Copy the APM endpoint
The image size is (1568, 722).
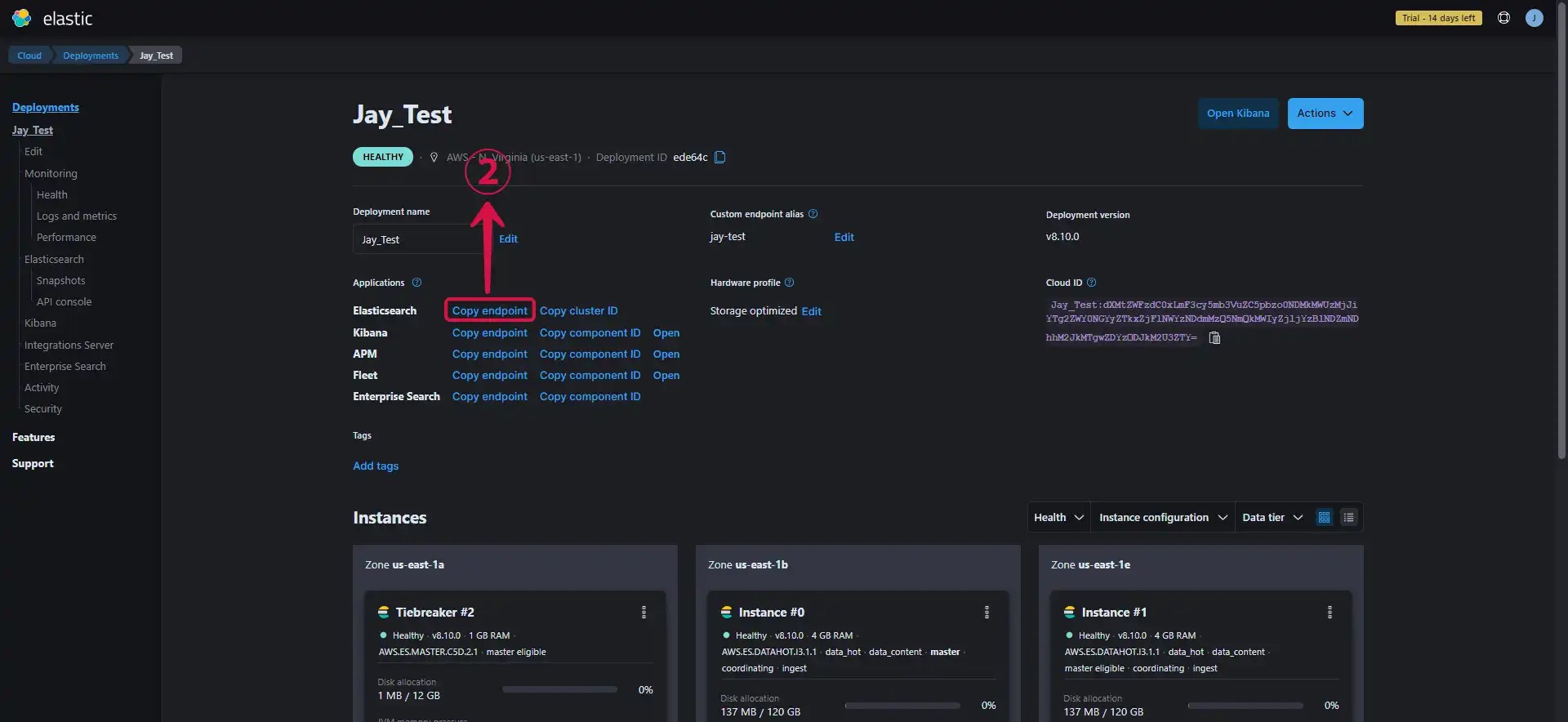point(490,354)
